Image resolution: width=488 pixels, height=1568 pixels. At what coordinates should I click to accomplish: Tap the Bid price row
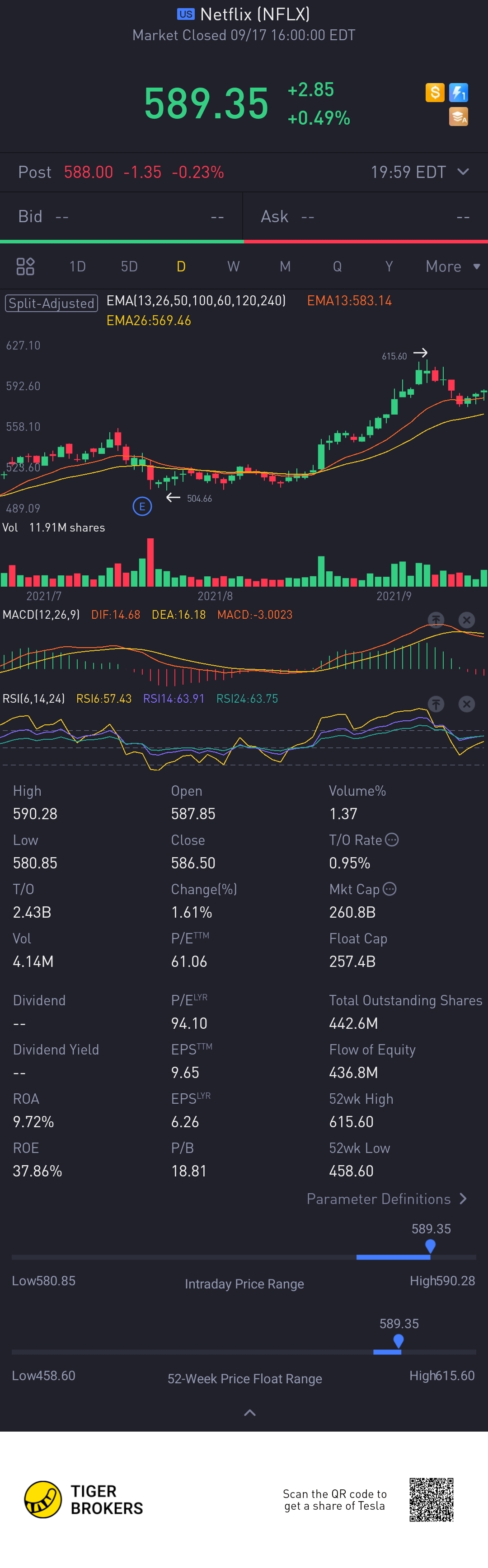(x=121, y=217)
